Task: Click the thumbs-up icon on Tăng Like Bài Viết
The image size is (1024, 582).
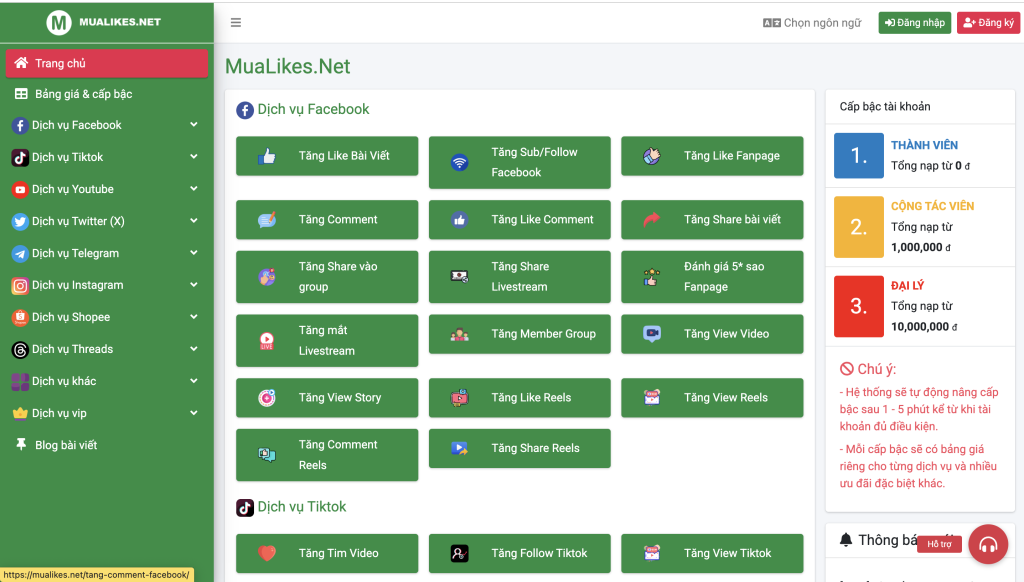Action: [266, 156]
